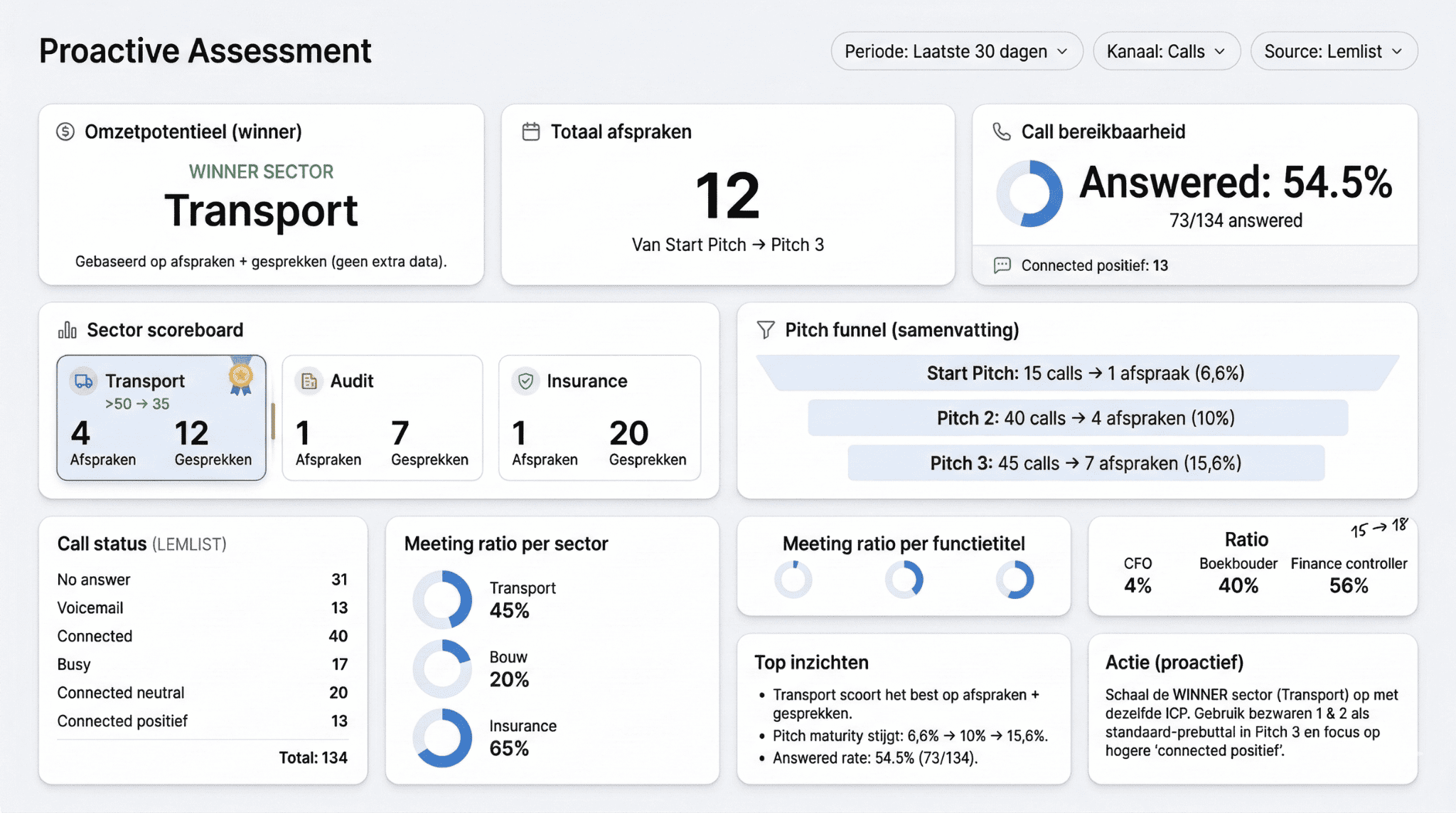
Task: Click the phone icon beside Call bereikbaarheid
Action: point(1002,132)
